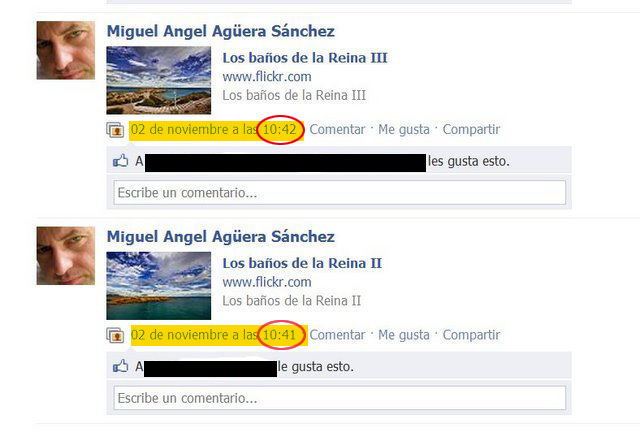The image size is (640, 432).
Task: Click the shared-link icon under Reina II post
Action: pyautogui.click(x=116, y=335)
